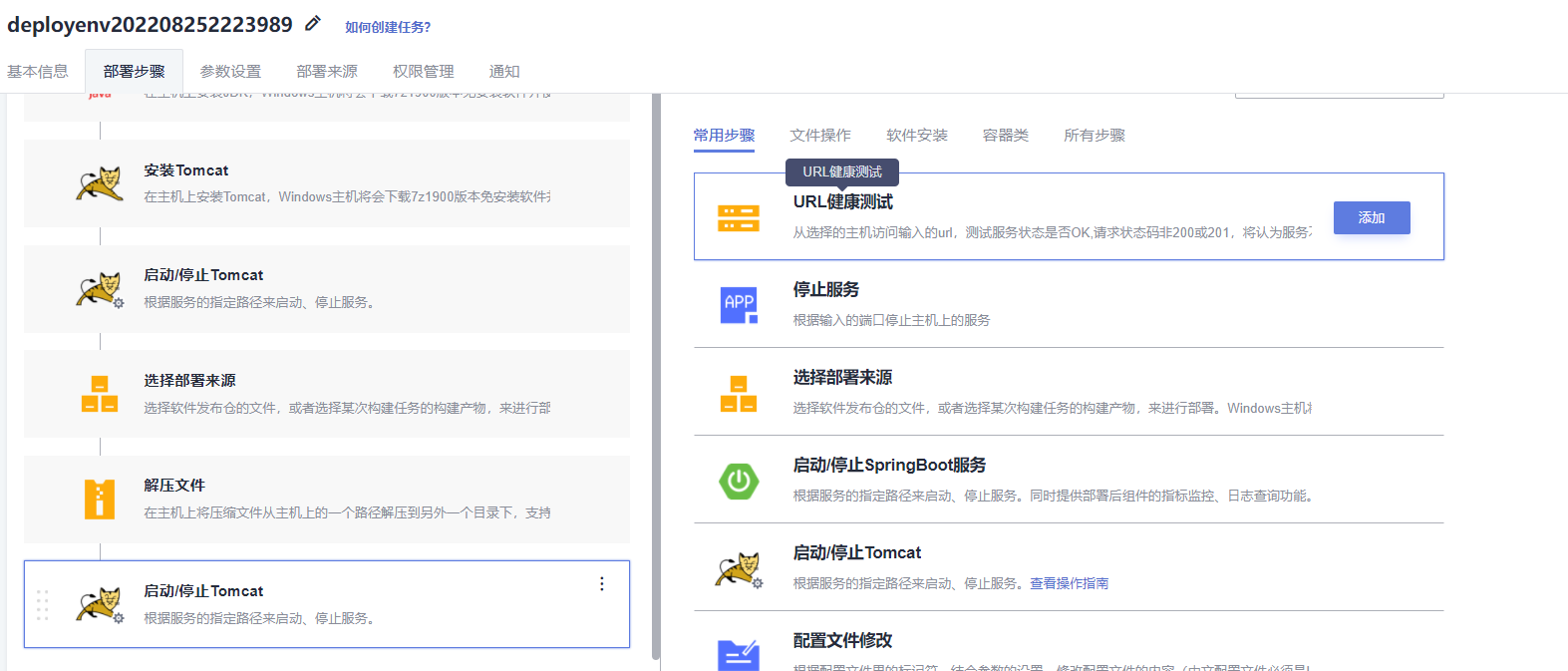Click the 安装Tomcat step Tomcat icon
This screenshot has height=671, width=1568.
click(x=99, y=183)
